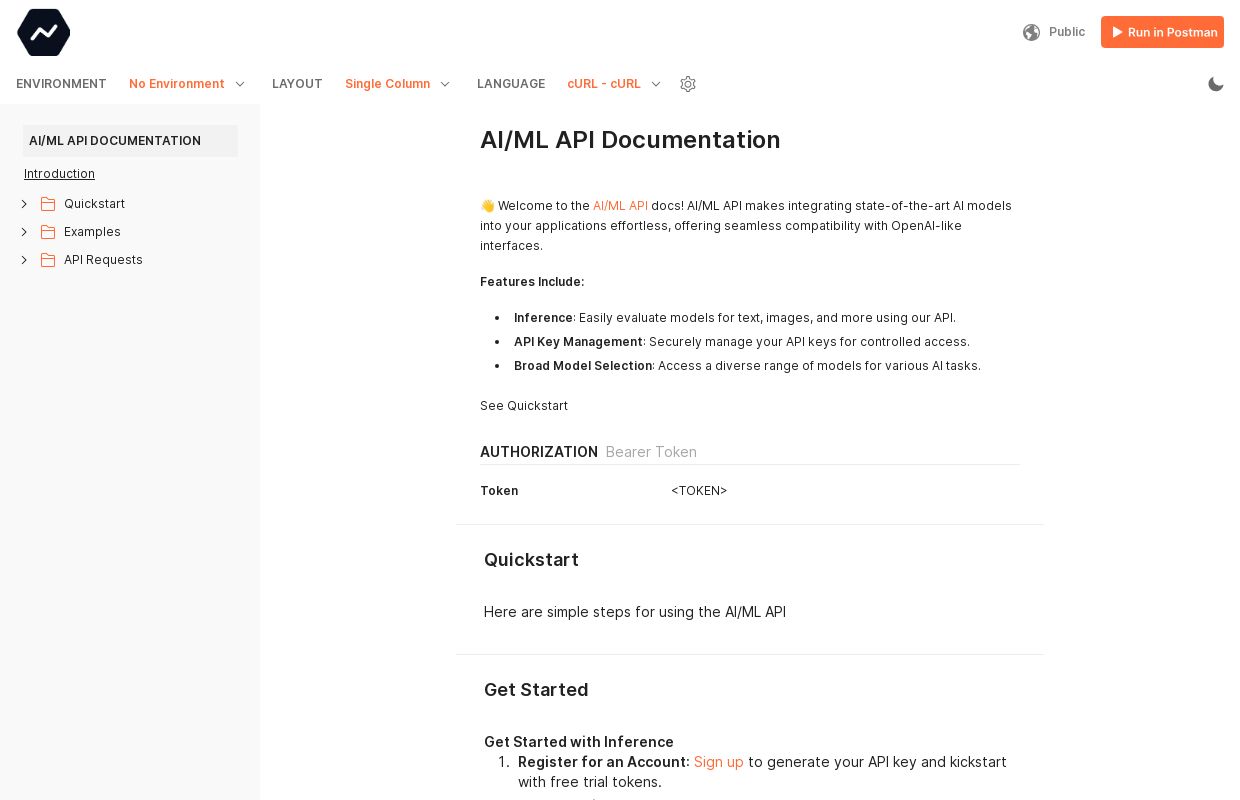This screenshot has height=800, width=1240.
Task: Click the Public visibility label
Action: point(1067,32)
